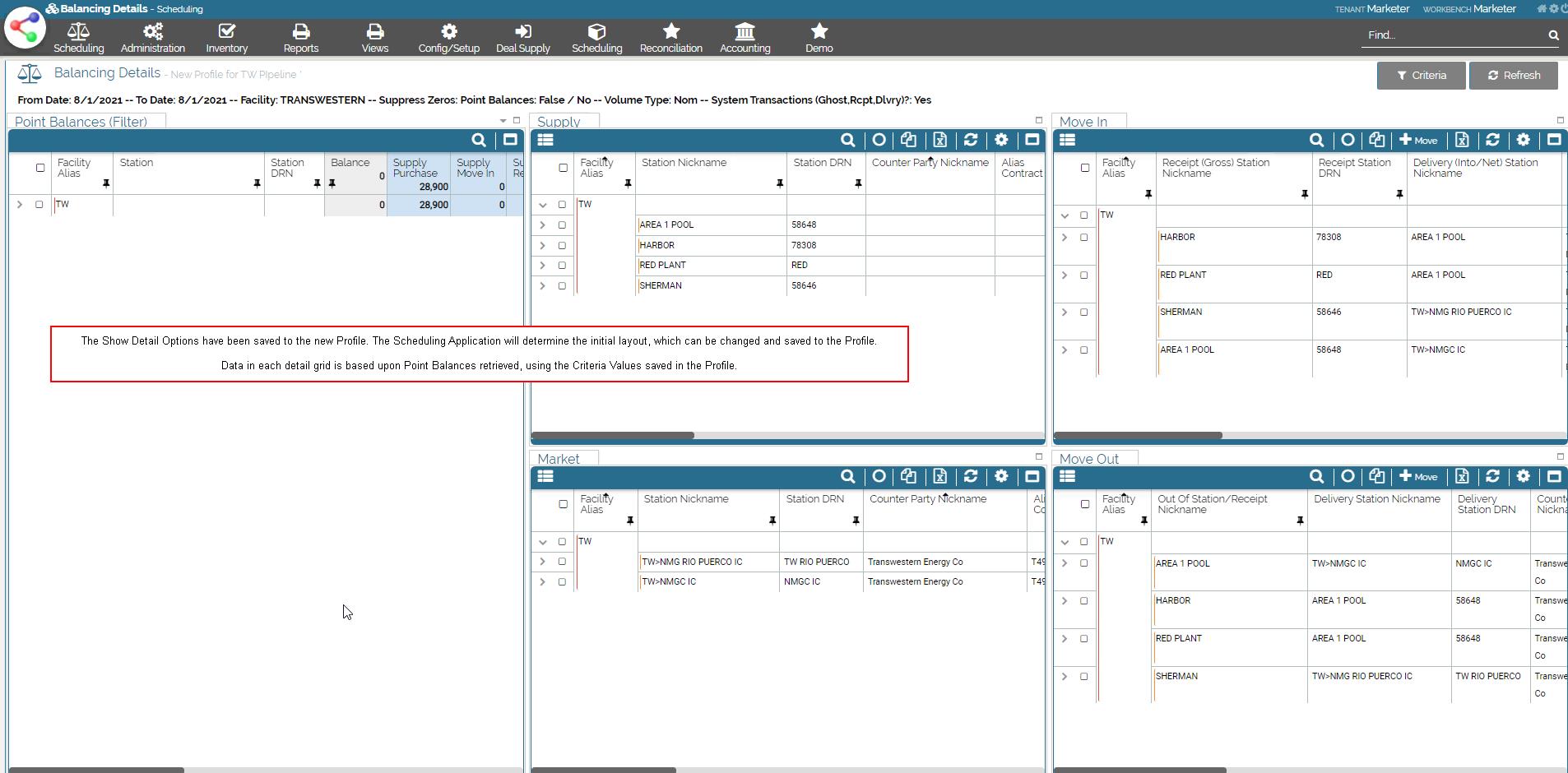Click the copy icon in Market panel toolbar
The image size is (1568, 773).
(908, 476)
